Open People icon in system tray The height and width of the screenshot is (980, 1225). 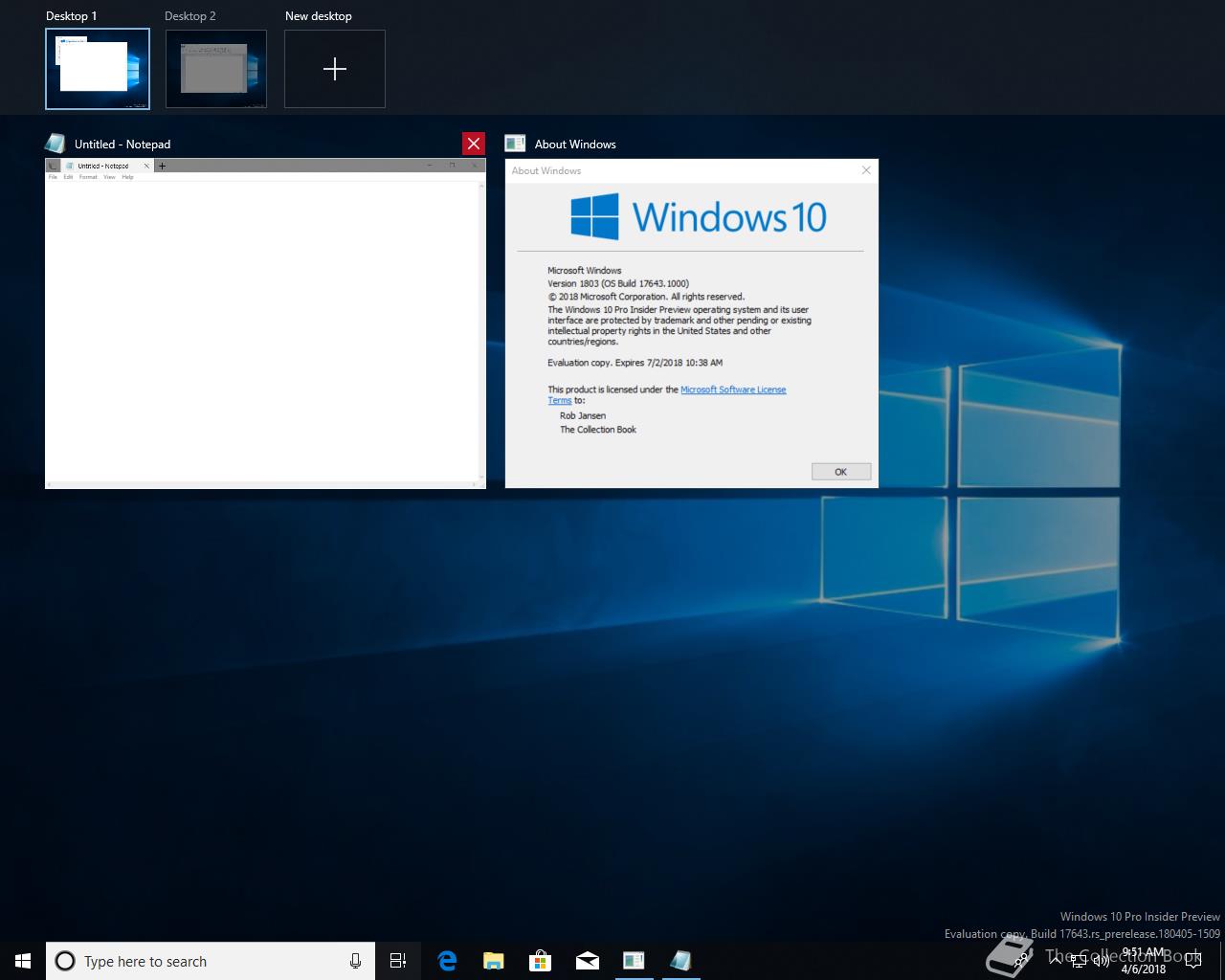[1021, 958]
